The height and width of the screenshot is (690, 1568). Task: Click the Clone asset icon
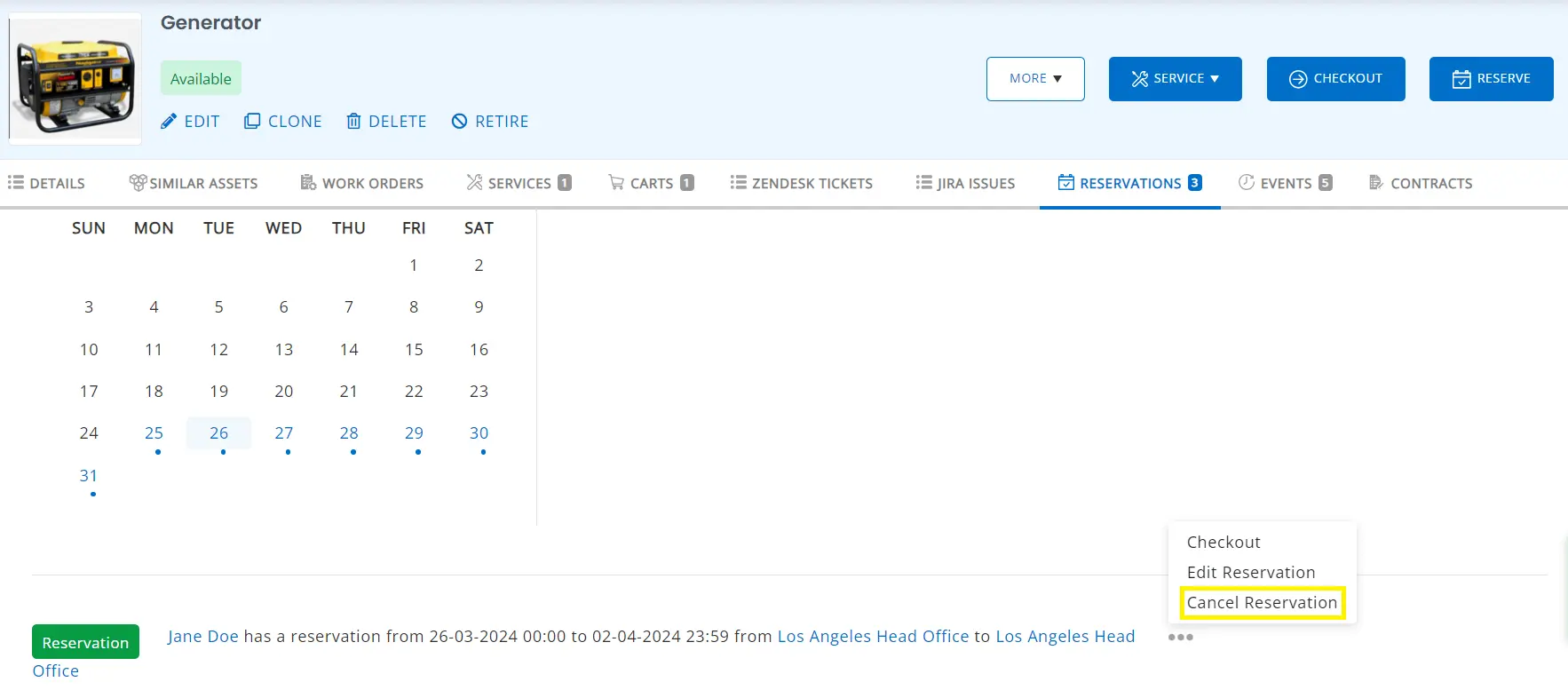pos(252,122)
